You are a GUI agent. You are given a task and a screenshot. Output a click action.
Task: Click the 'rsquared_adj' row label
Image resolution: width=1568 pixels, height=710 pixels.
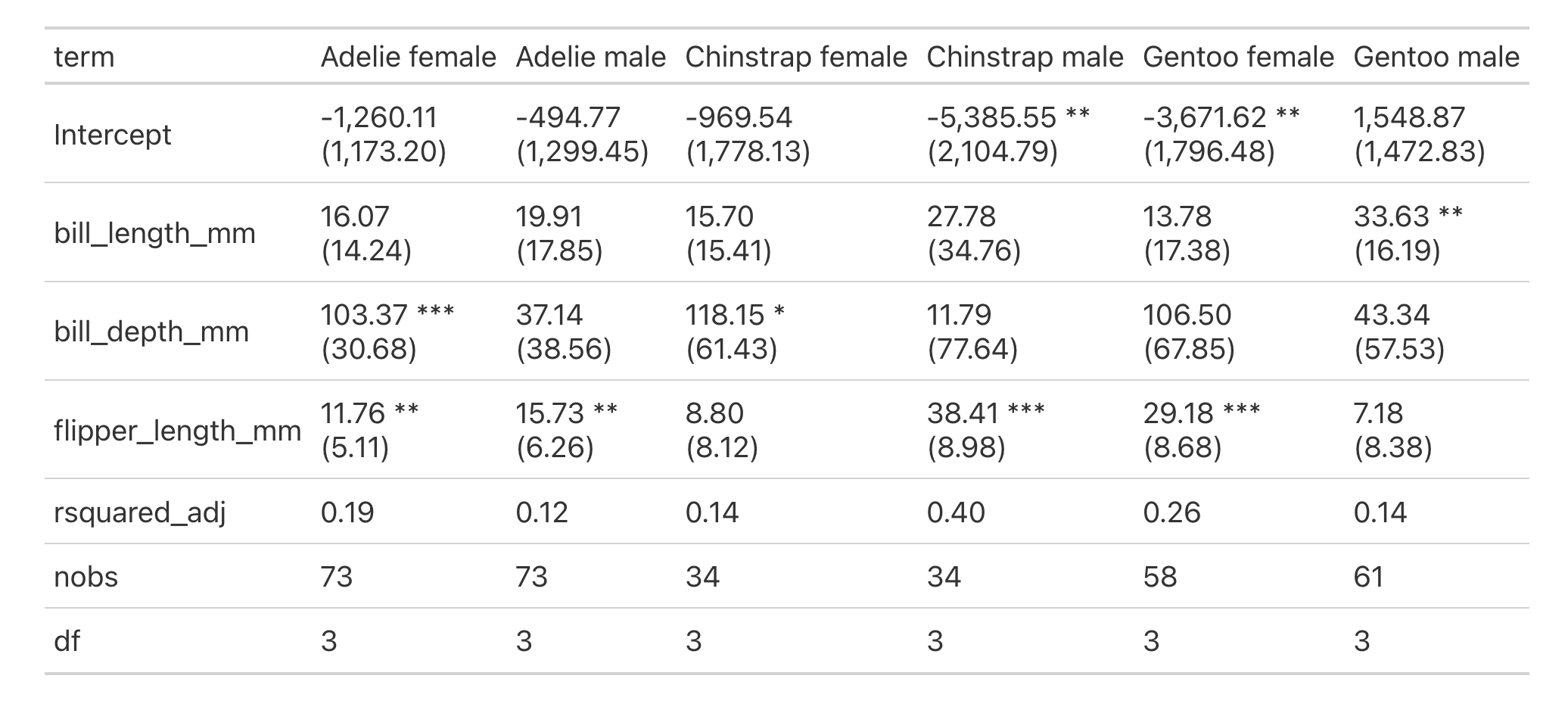(x=140, y=512)
